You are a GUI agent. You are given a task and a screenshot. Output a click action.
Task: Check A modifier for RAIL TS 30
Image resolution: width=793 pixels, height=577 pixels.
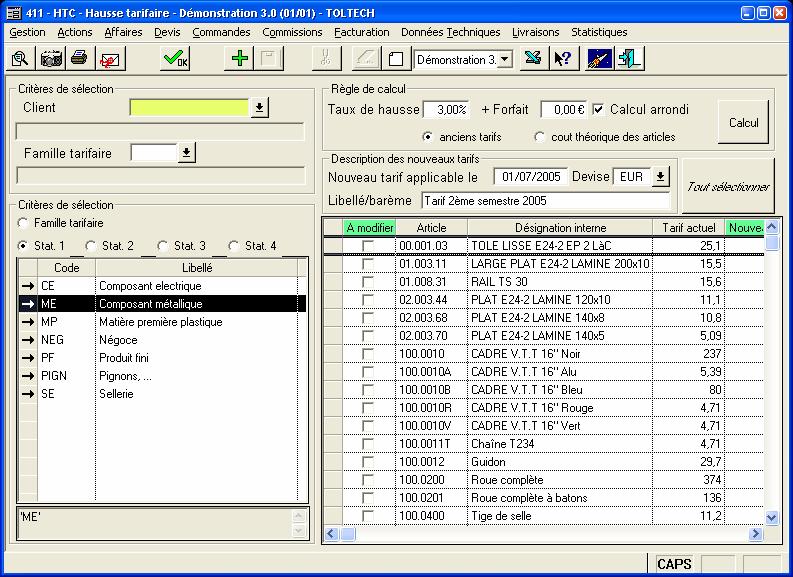[368, 282]
